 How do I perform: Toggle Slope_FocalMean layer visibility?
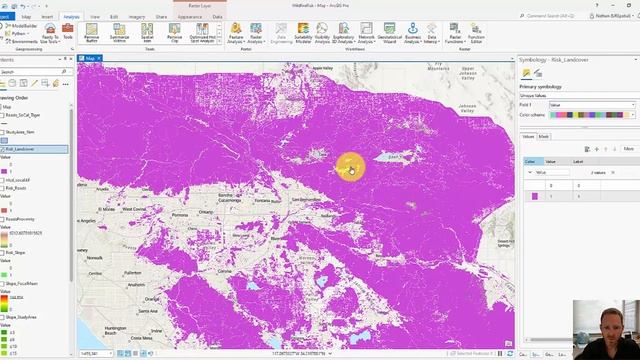pyautogui.click(x=2, y=284)
